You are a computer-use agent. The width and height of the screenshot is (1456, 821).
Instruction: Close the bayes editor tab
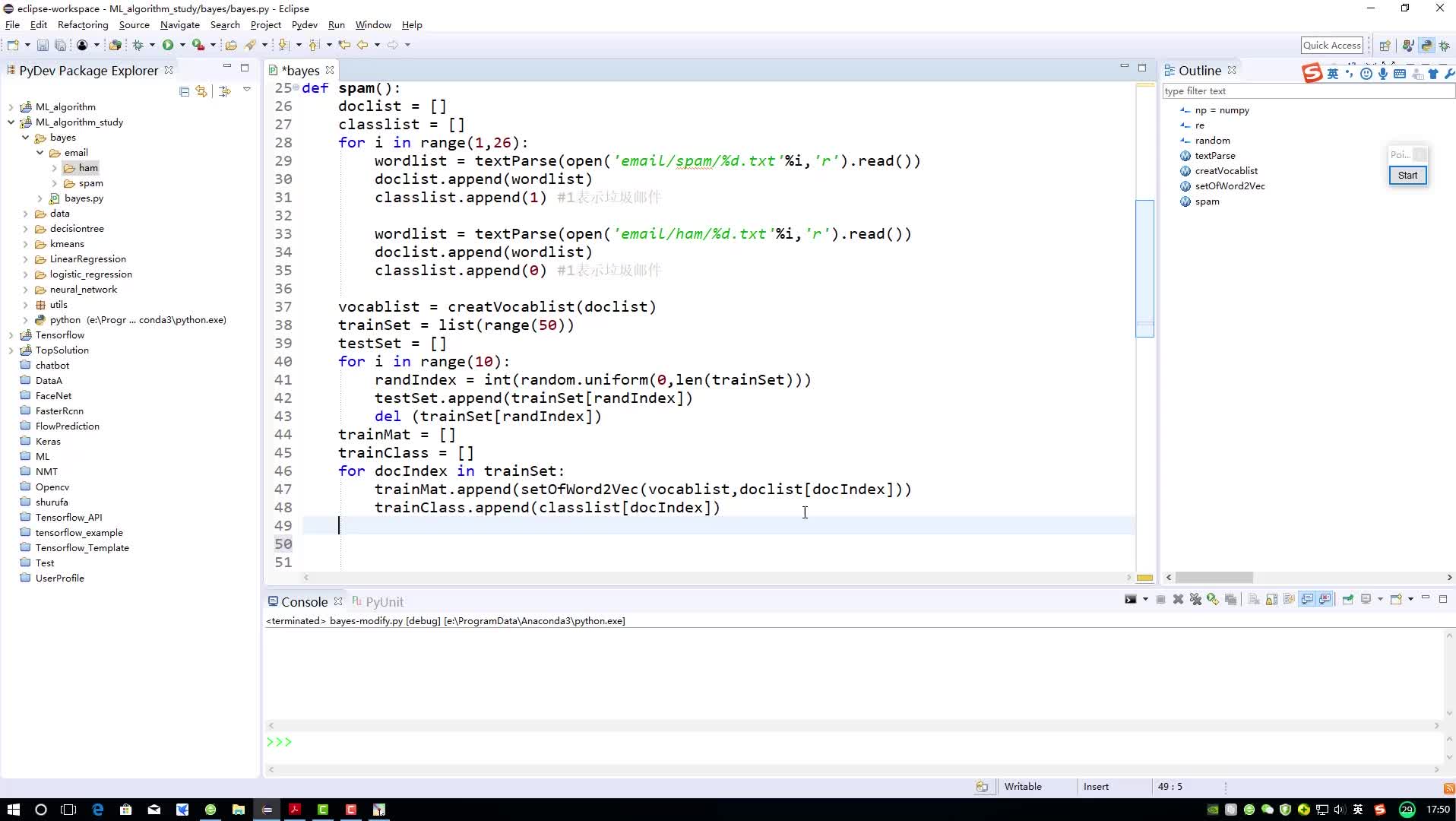click(330, 70)
